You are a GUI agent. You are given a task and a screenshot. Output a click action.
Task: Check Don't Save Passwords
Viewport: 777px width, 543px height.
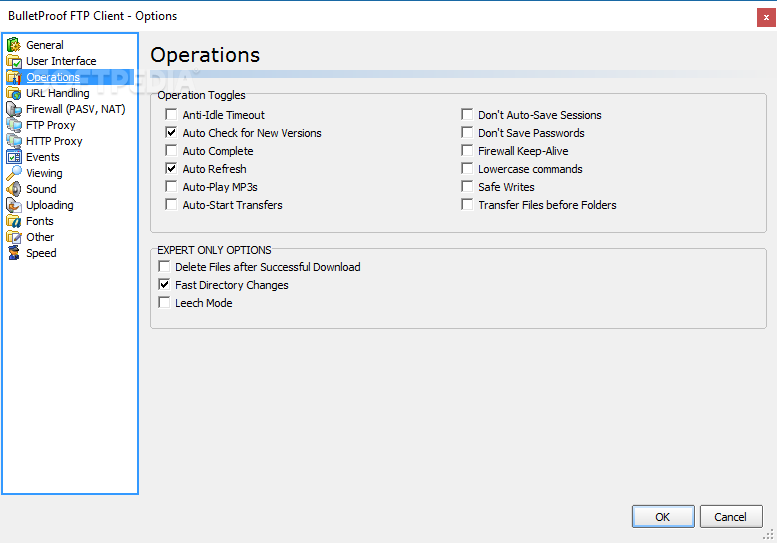[467, 132]
